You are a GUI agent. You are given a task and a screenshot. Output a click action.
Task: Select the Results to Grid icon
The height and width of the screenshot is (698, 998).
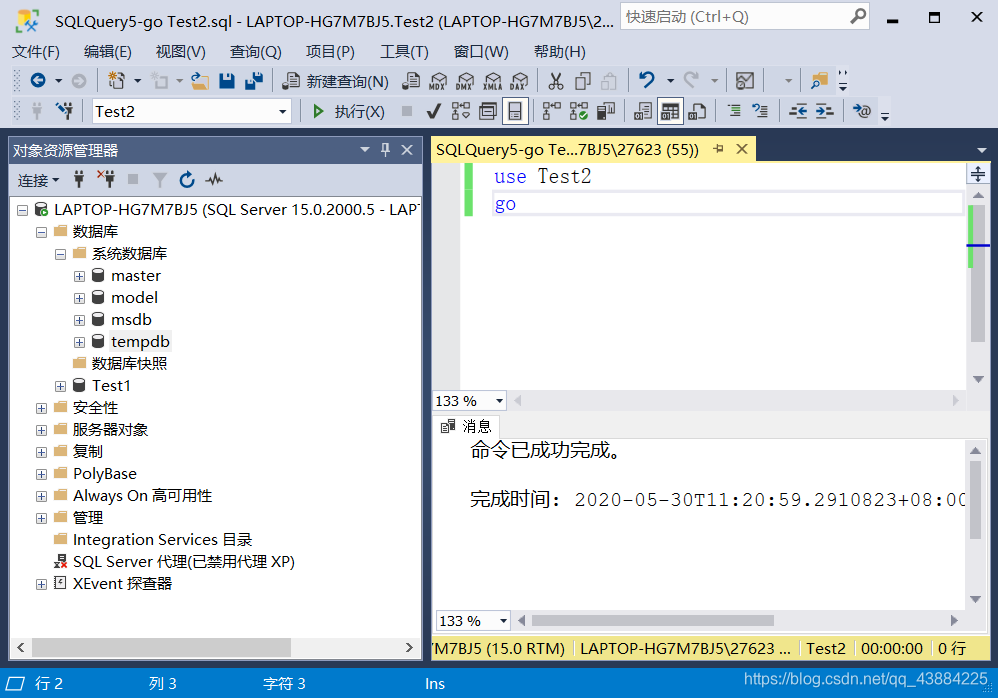(x=670, y=111)
